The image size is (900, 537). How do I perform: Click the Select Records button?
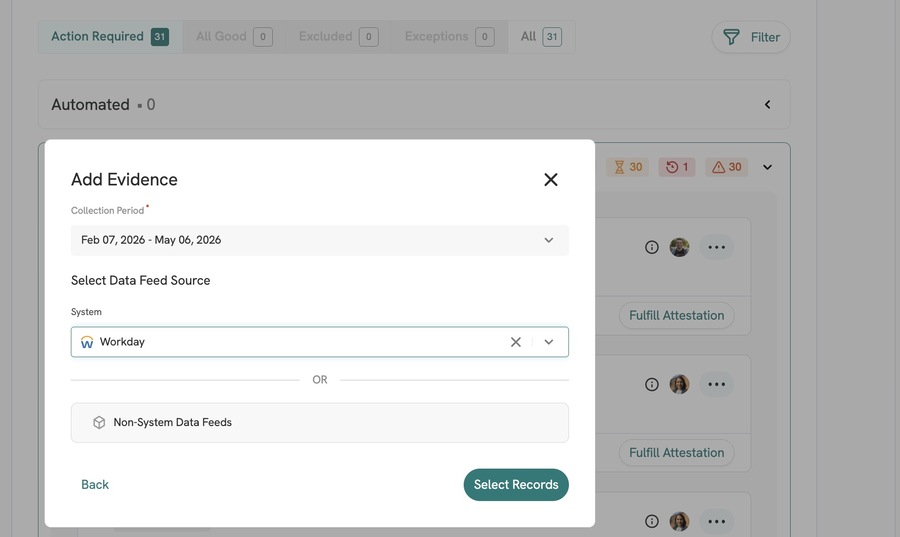click(516, 485)
